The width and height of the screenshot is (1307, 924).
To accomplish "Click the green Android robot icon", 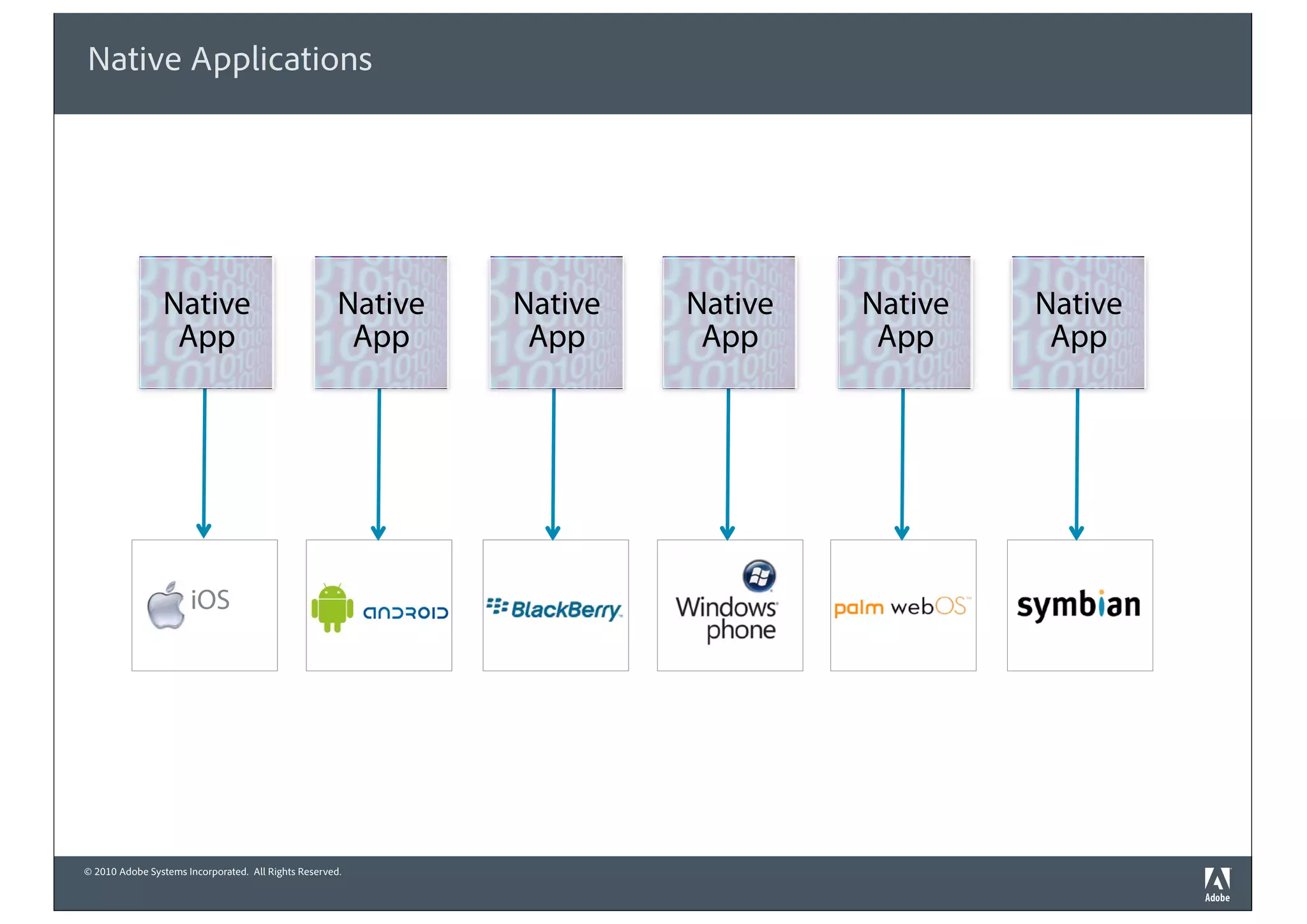I will [332, 607].
